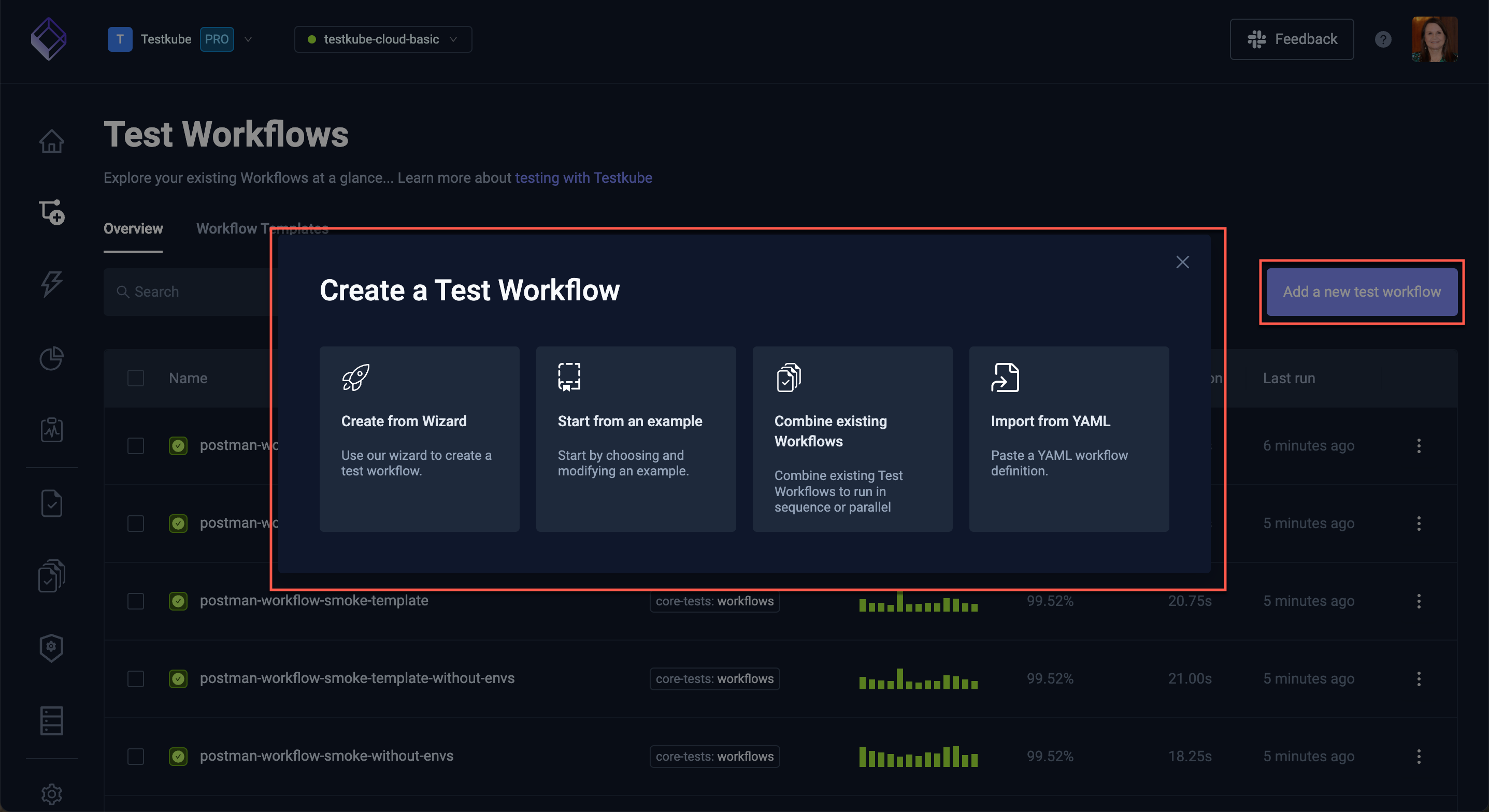Screen dimensions: 1489x812
Task: Tick checkbox for second postman workflow row
Action: (135, 523)
